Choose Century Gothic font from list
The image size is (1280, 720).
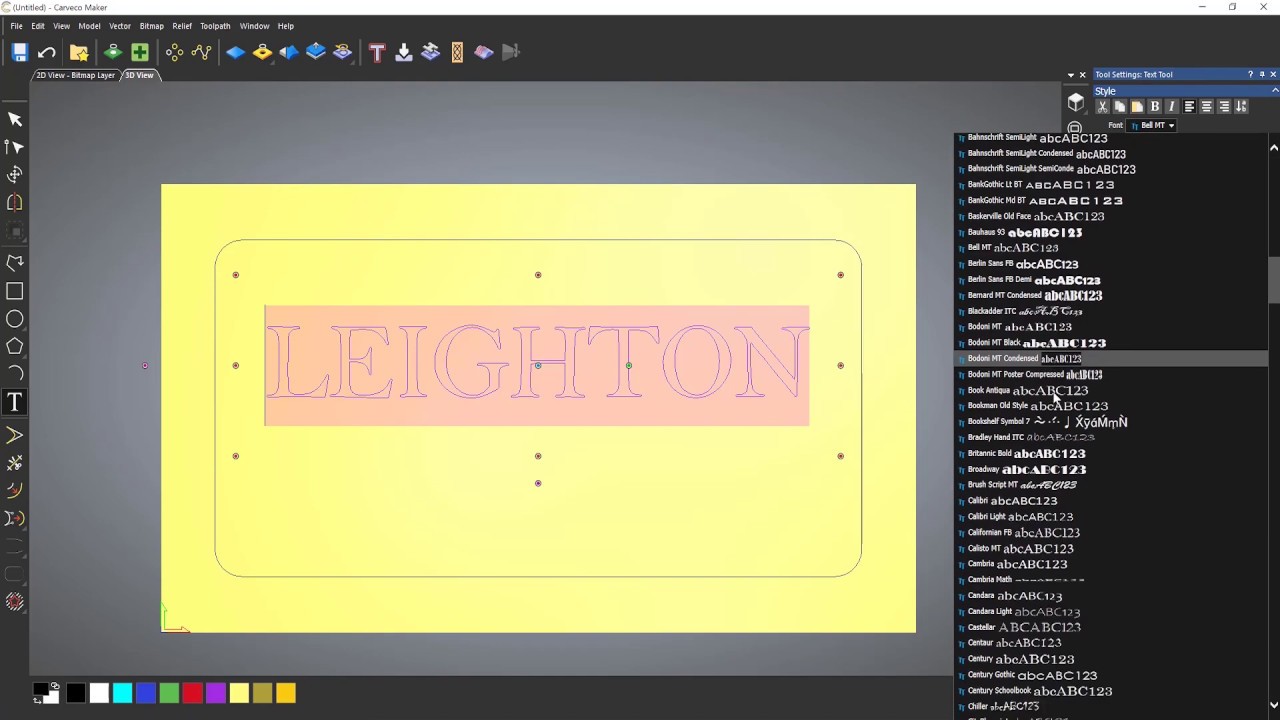(1111, 675)
